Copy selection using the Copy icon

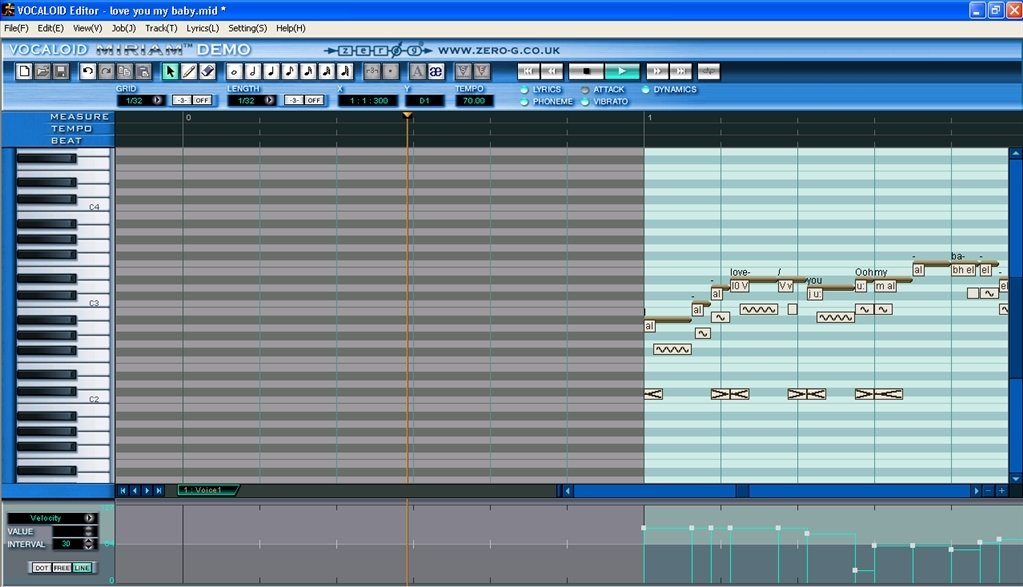[125, 71]
